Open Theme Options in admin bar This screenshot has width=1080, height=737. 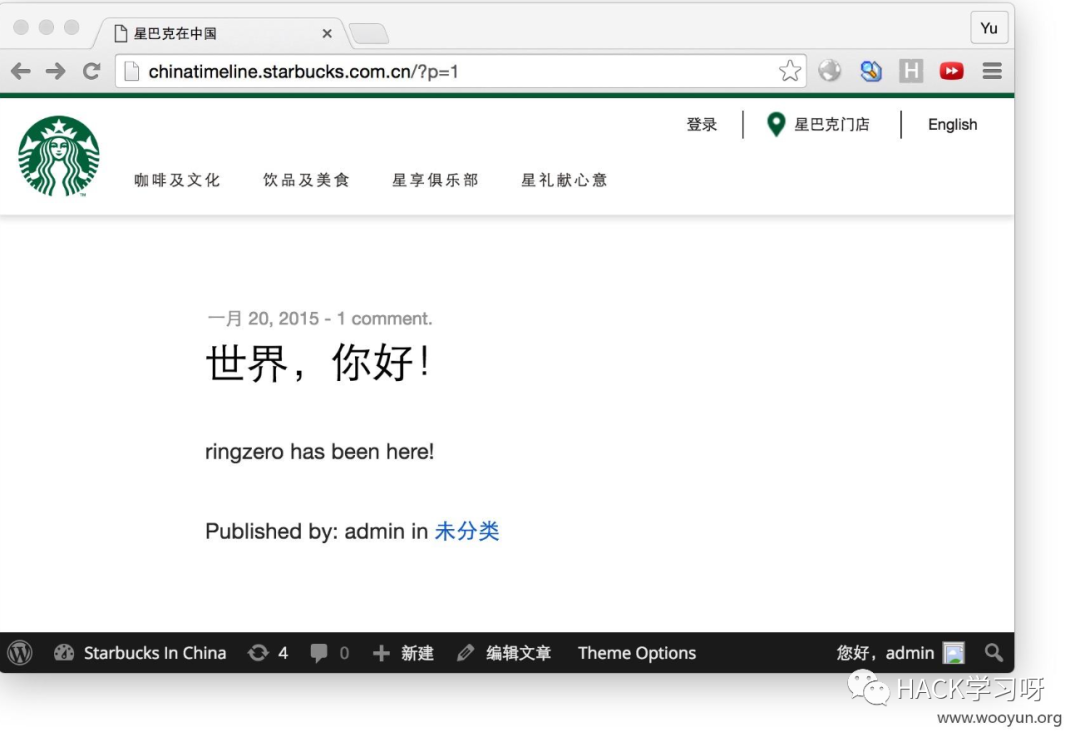[637, 653]
